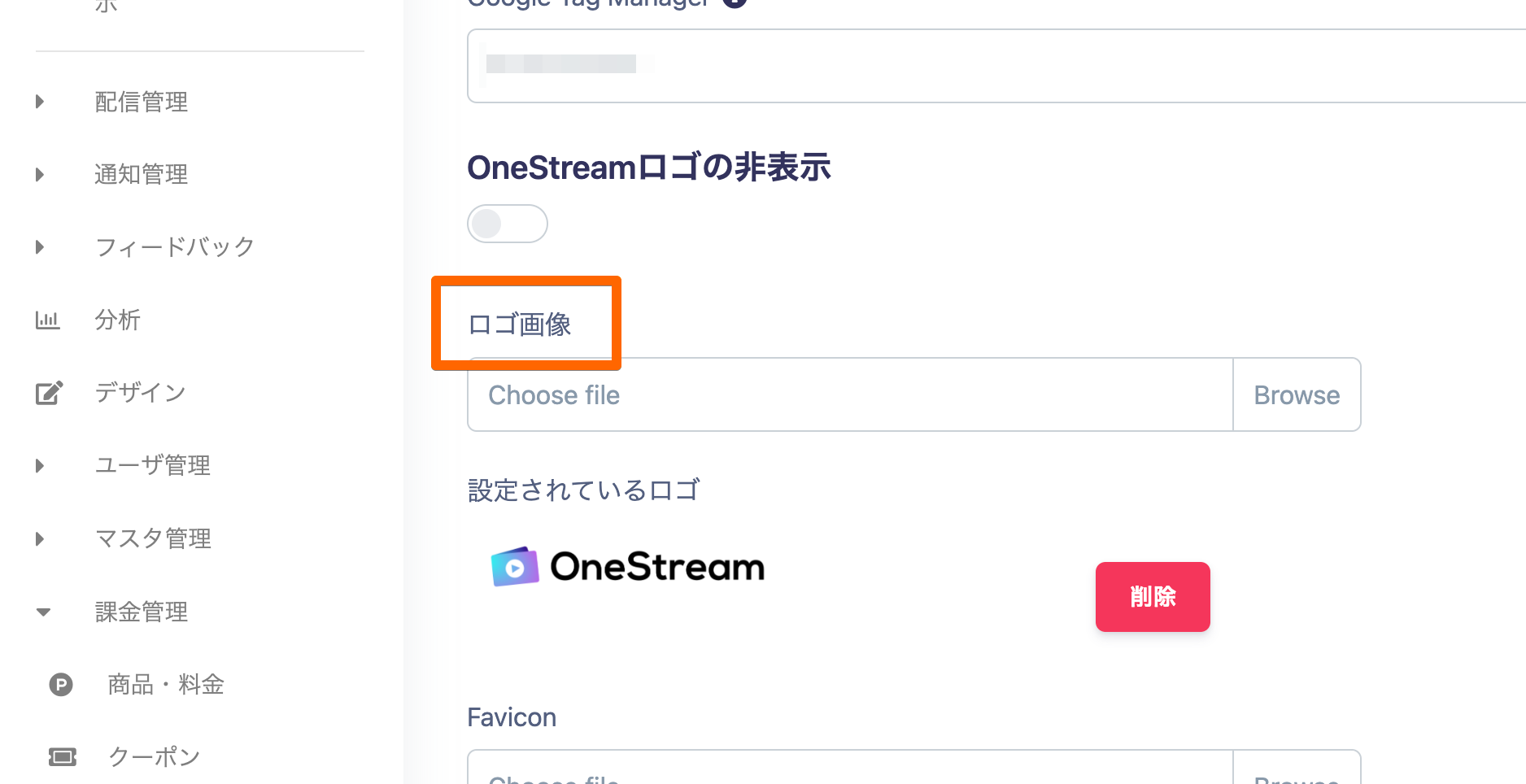Expand the フィードバック sidebar arrow
The height and width of the screenshot is (784, 1526).
tap(40, 247)
